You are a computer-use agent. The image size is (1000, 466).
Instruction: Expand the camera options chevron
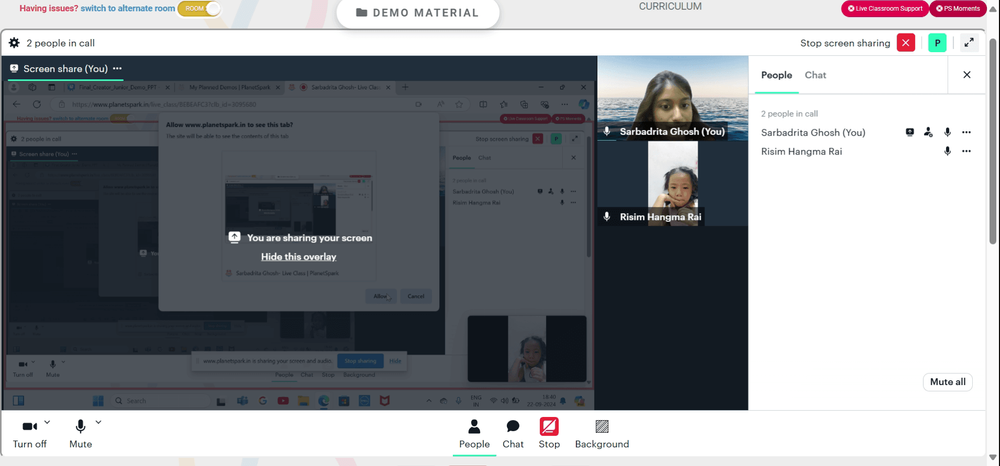pyautogui.click(x=47, y=422)
